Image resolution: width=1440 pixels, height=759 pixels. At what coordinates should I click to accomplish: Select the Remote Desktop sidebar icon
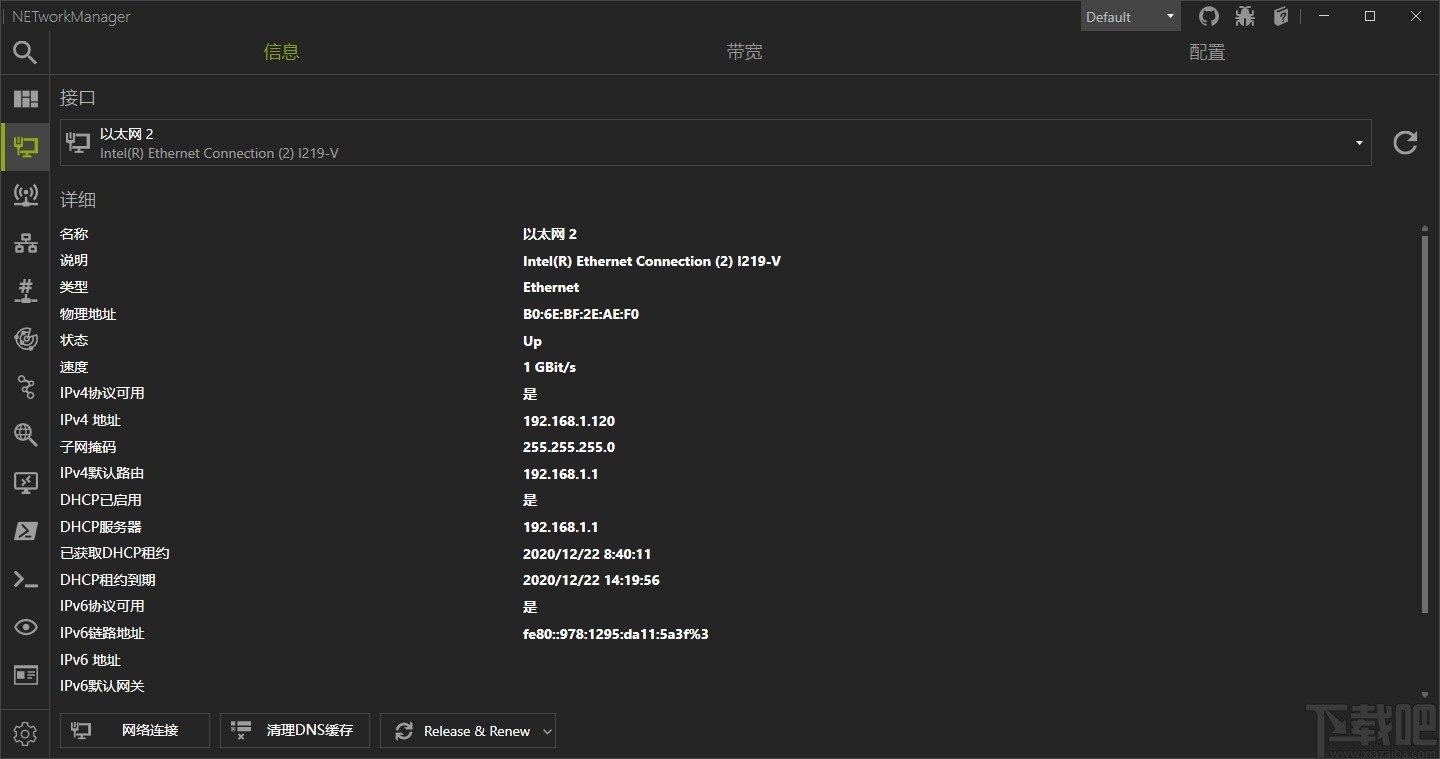(25, 483)
